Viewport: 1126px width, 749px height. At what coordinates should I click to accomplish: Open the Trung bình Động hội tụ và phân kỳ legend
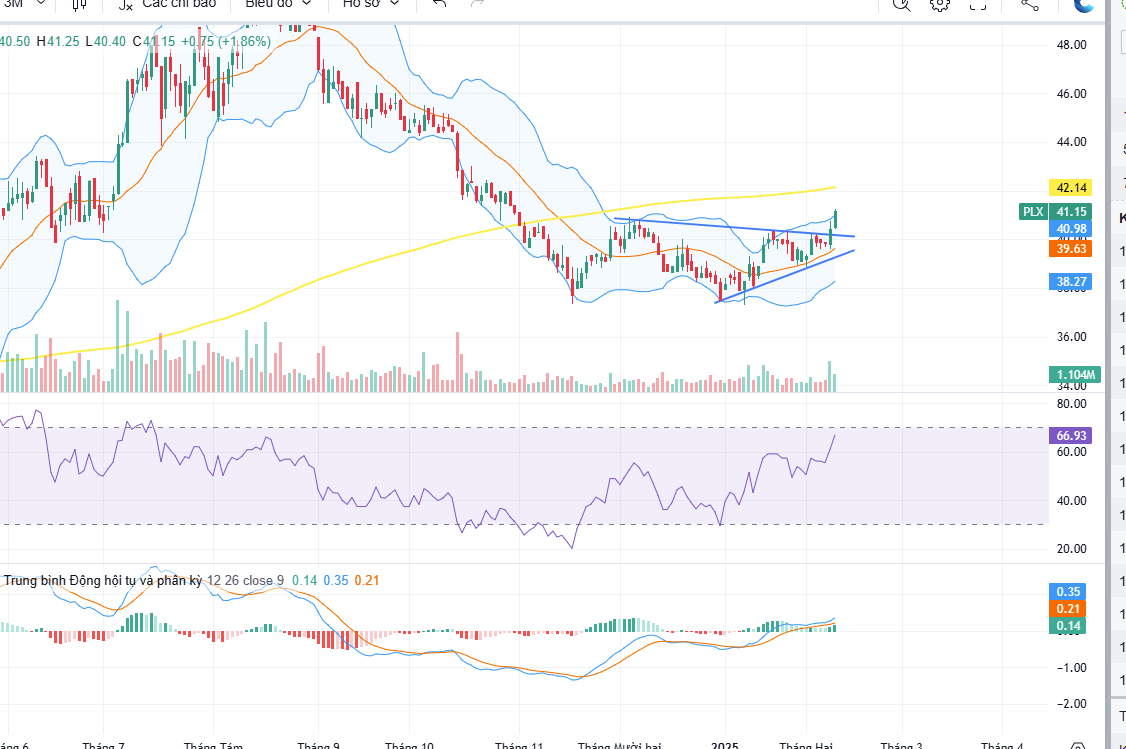coord(103,580)
